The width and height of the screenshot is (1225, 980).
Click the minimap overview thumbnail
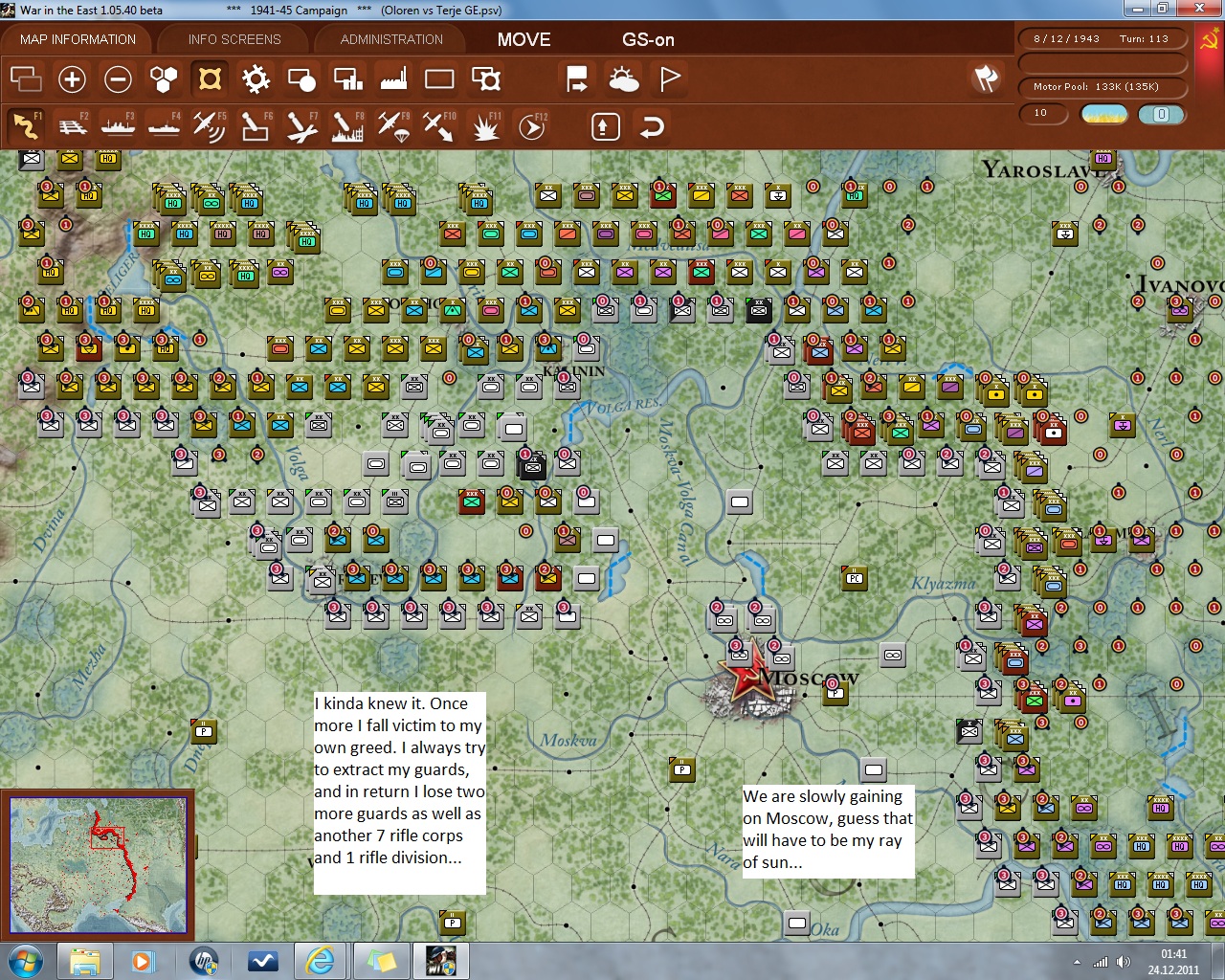[x=98, y=864]
